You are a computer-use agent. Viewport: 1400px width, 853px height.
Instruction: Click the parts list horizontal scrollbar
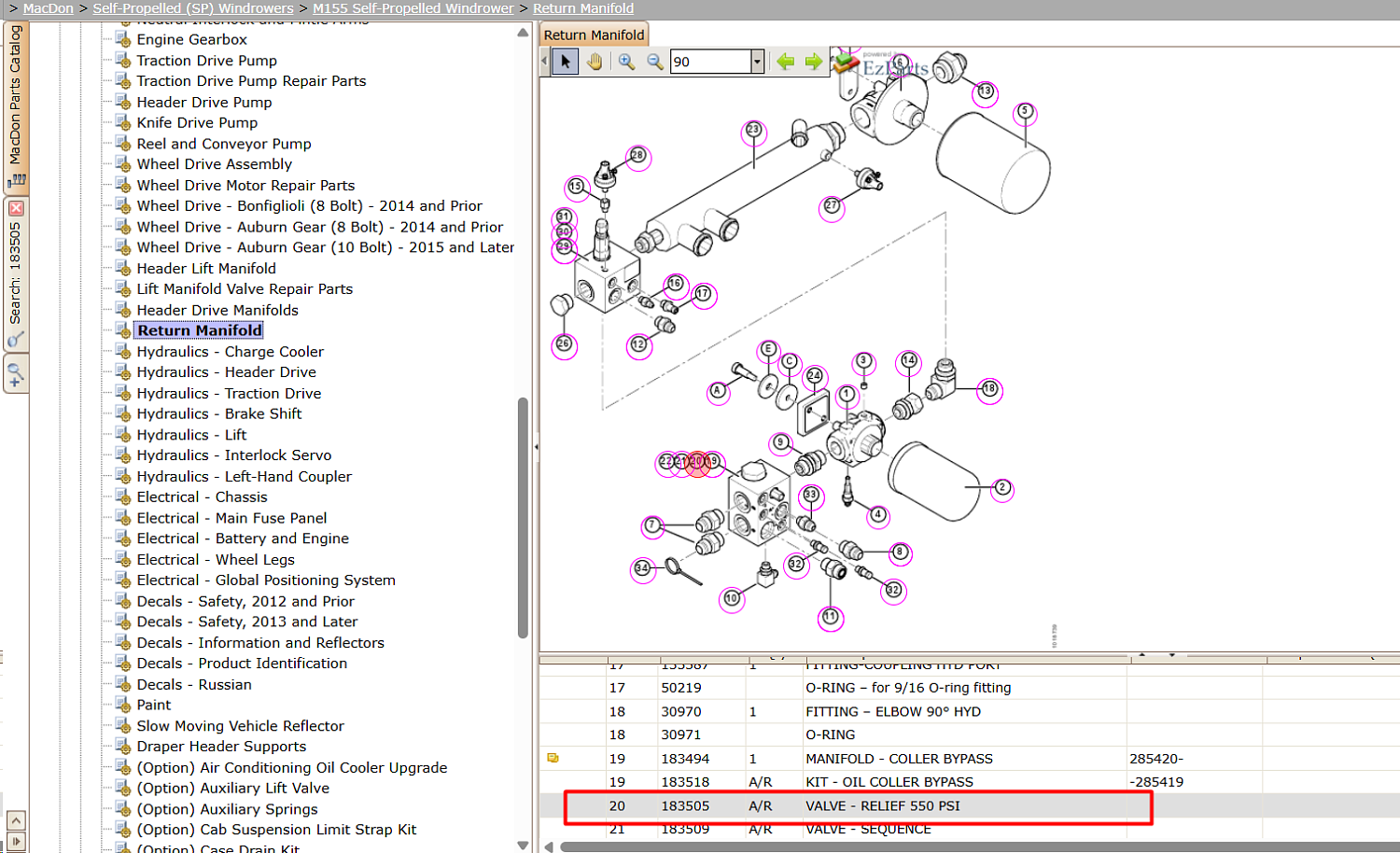980,846
